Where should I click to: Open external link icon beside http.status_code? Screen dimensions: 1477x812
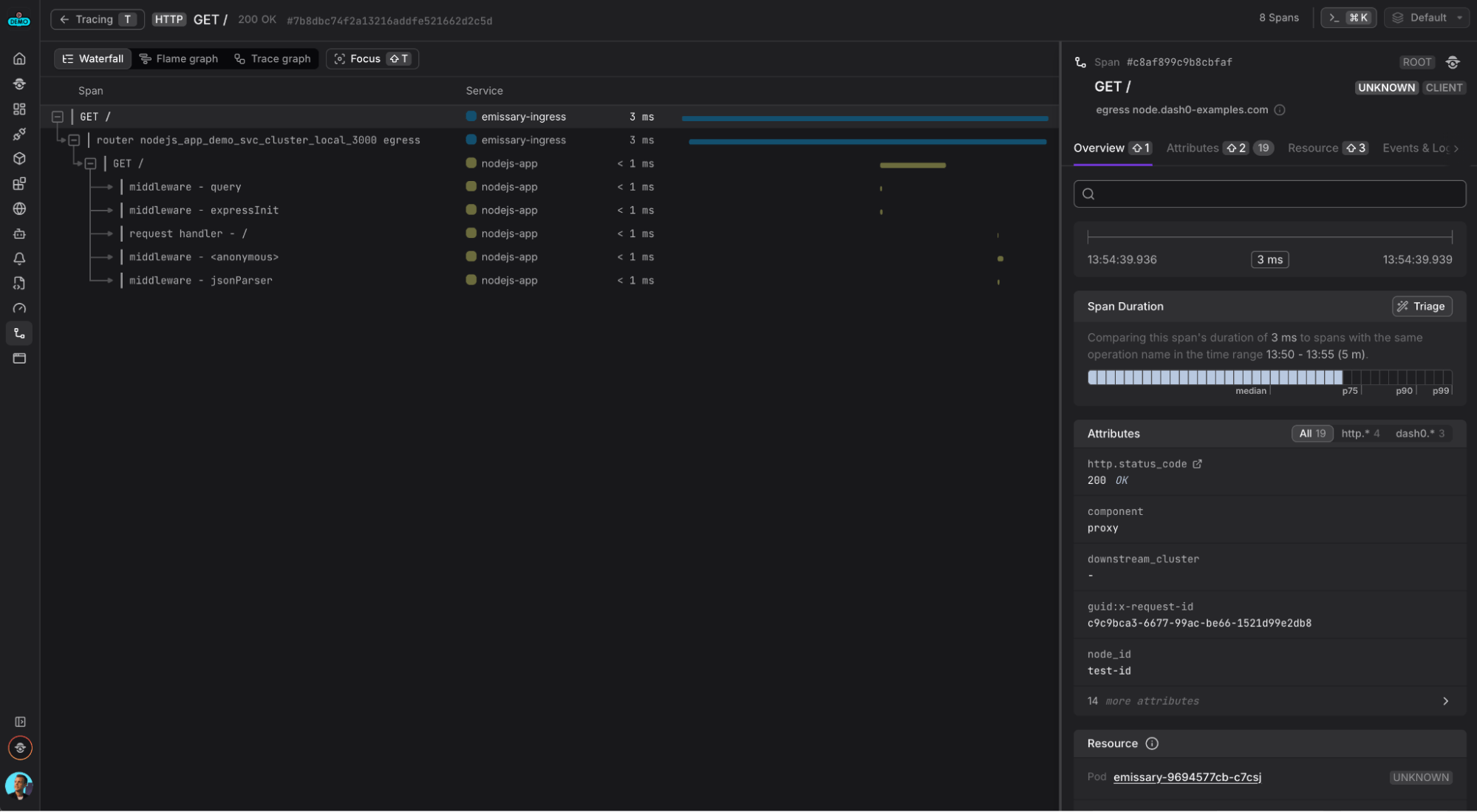click(1198, 464)
